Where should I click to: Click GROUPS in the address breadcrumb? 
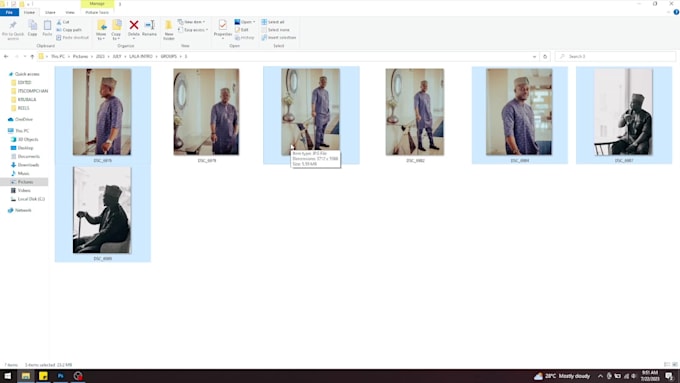[169, 56]
